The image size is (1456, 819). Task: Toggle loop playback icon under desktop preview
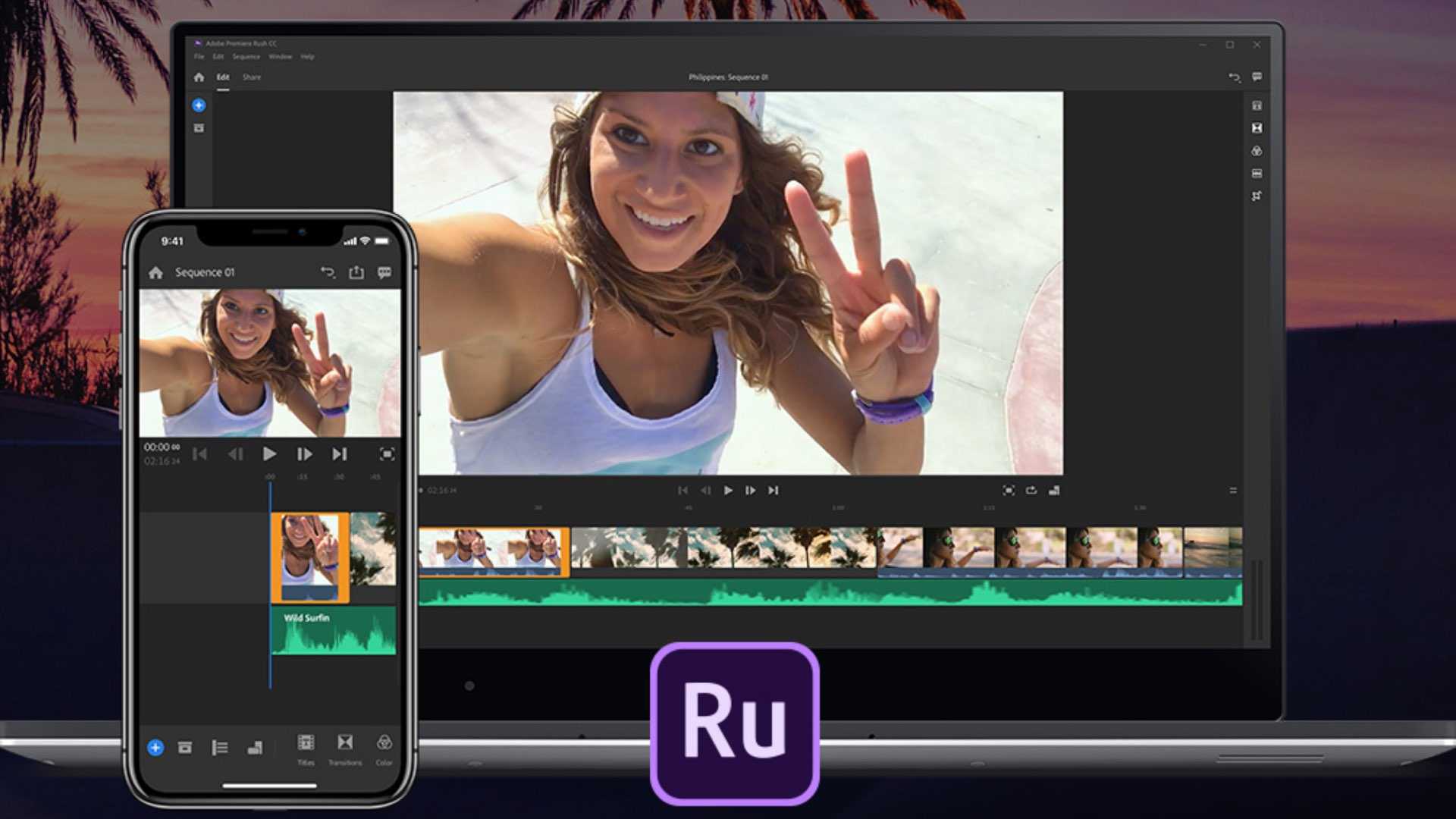point(1031,491)
